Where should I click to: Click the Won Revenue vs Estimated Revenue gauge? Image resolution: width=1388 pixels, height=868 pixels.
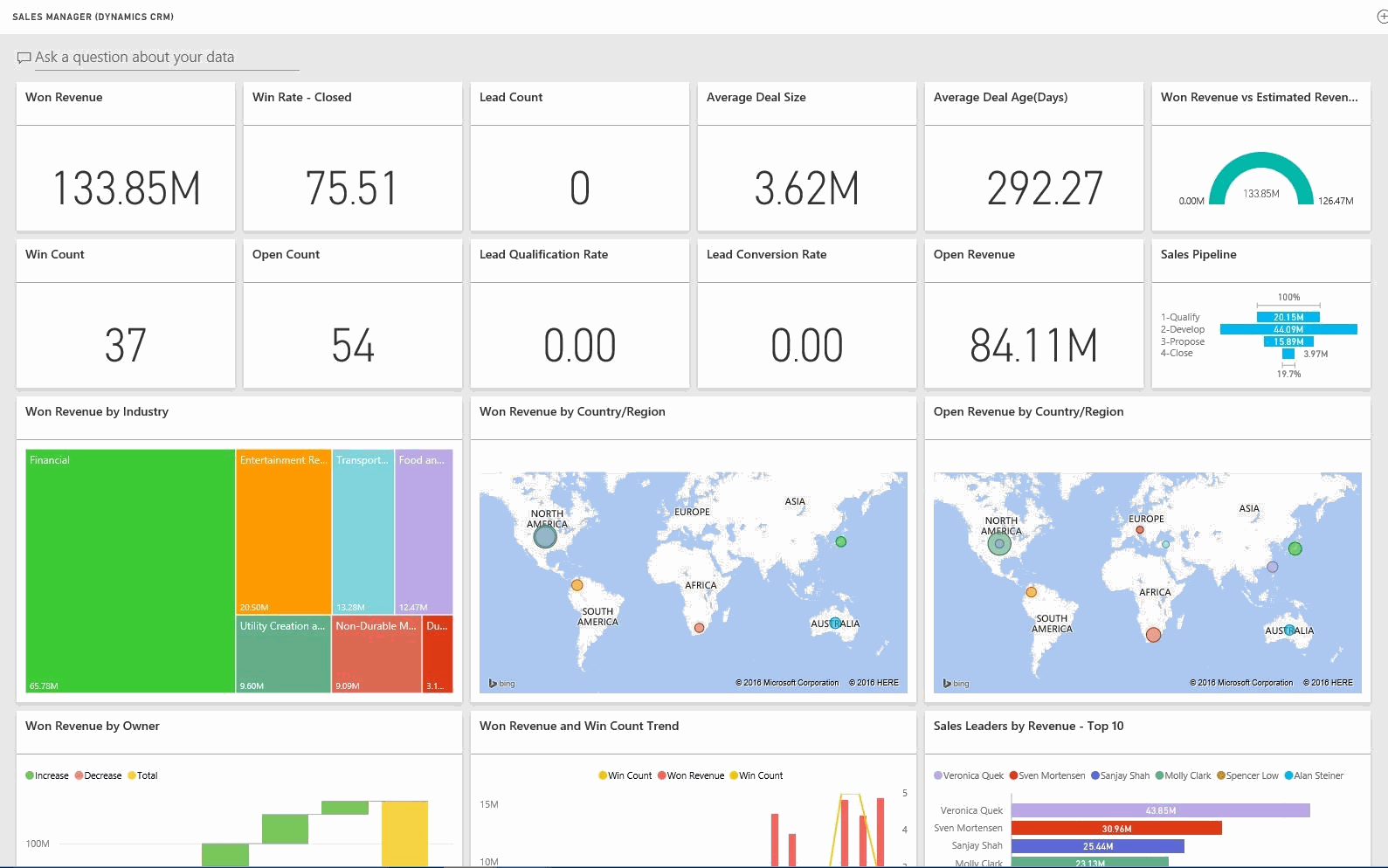click(x=1261, y=180)
